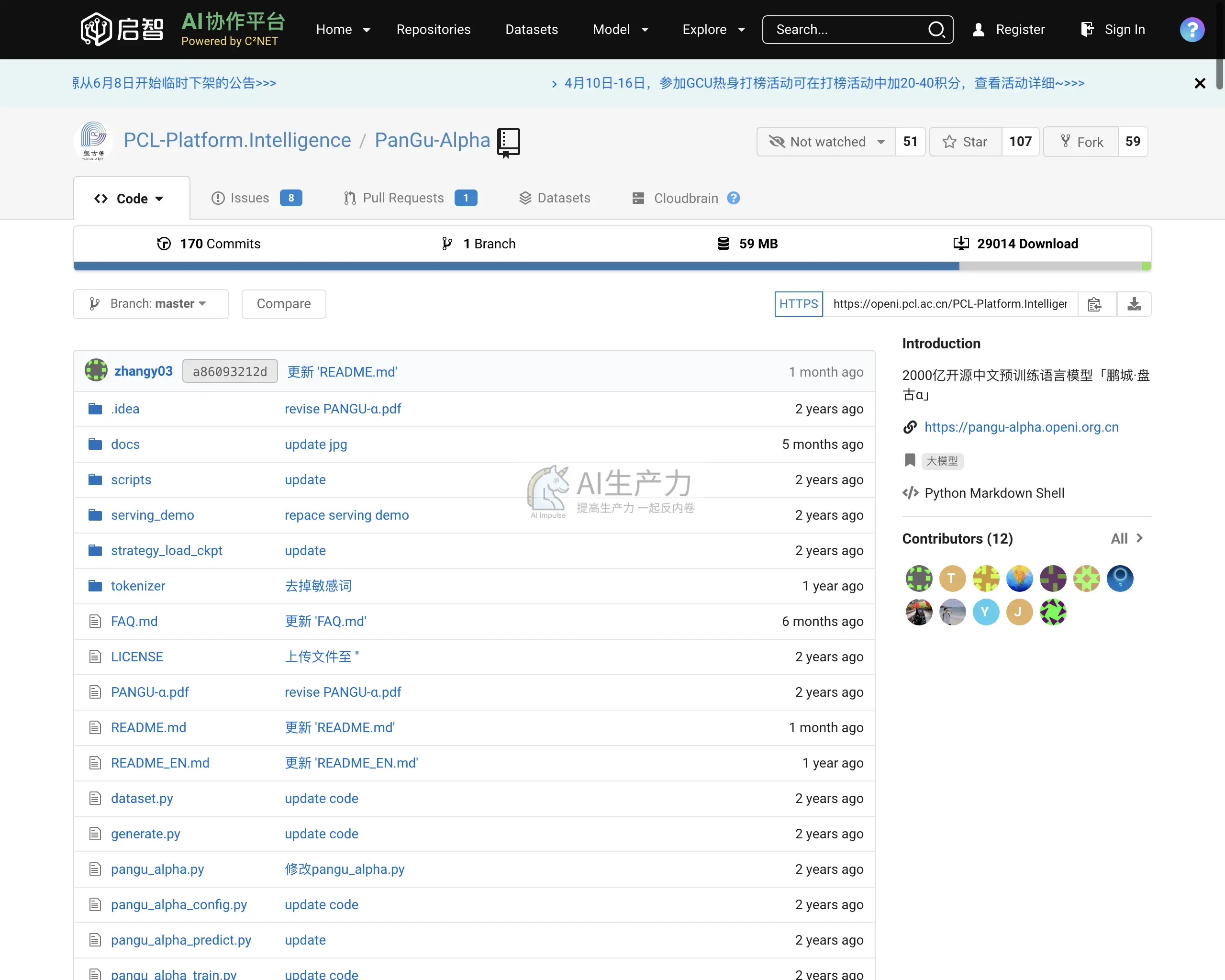Open Repositories in the top menu
The height and width of the screenshot is (980, 1225).
pos(434,30)
